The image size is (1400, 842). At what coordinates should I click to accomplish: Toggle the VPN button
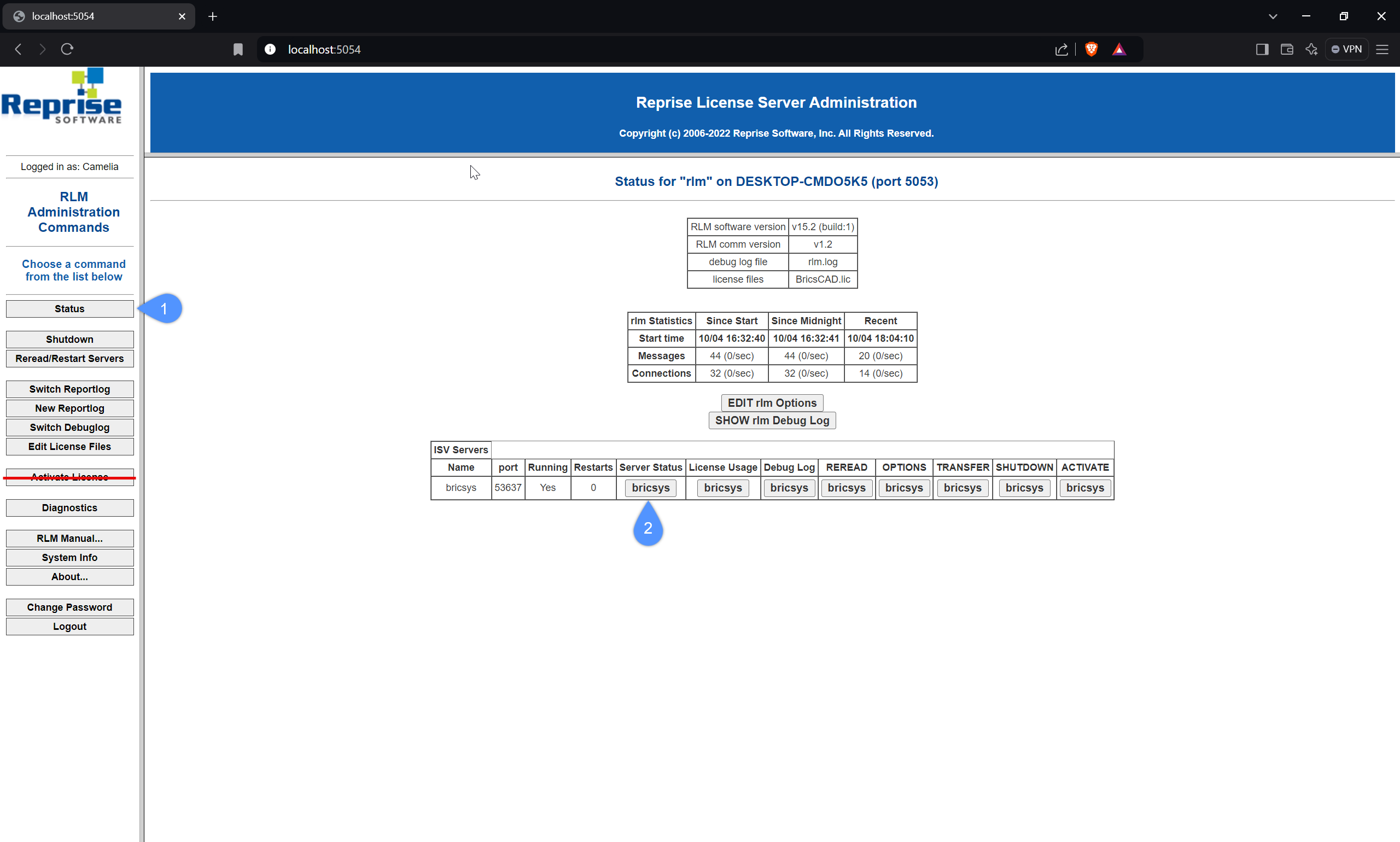[x=1346, y=49]
